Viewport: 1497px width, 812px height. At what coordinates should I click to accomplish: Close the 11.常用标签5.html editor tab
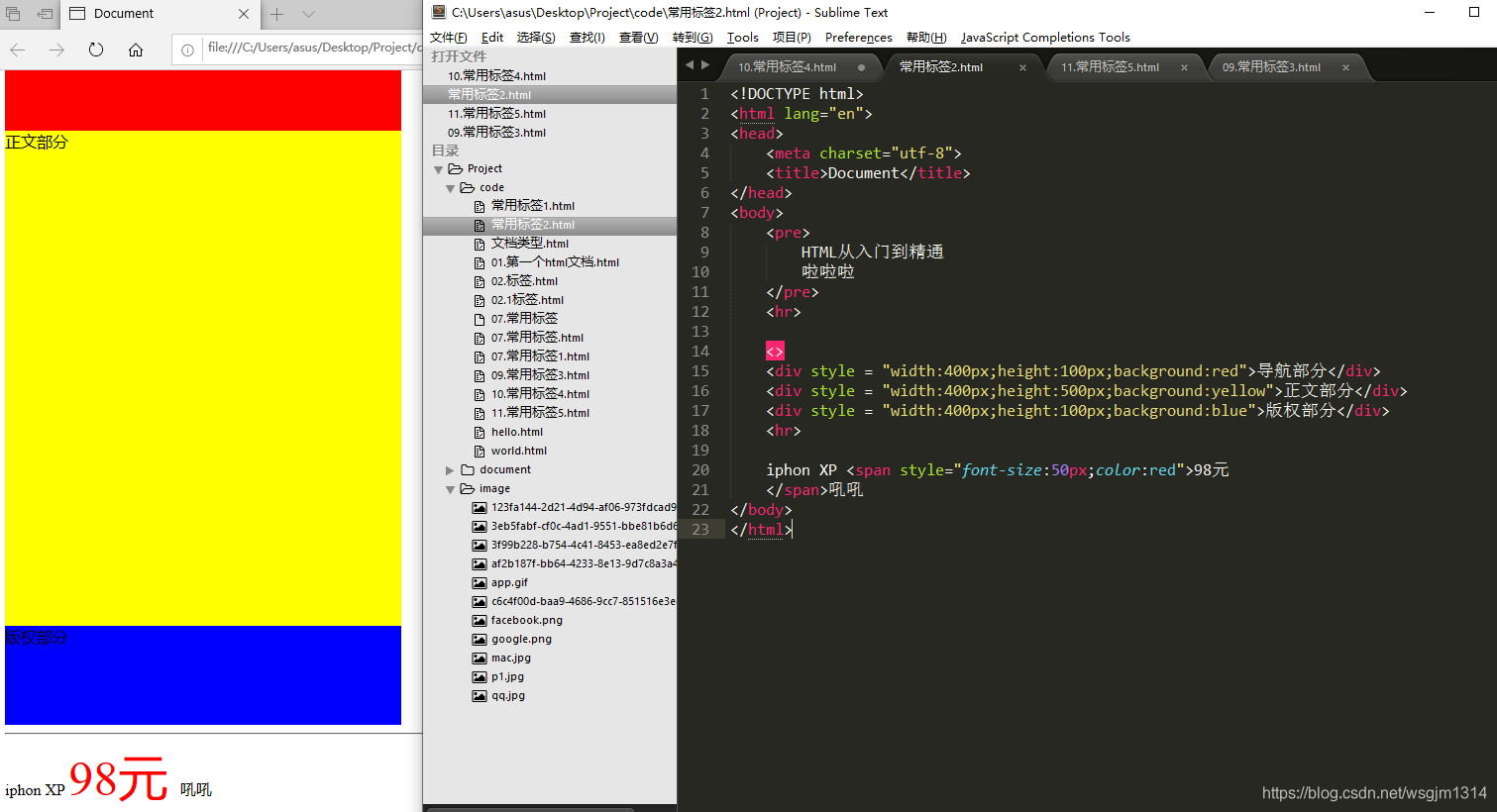pyautogui.click(x=1184, y=67)
